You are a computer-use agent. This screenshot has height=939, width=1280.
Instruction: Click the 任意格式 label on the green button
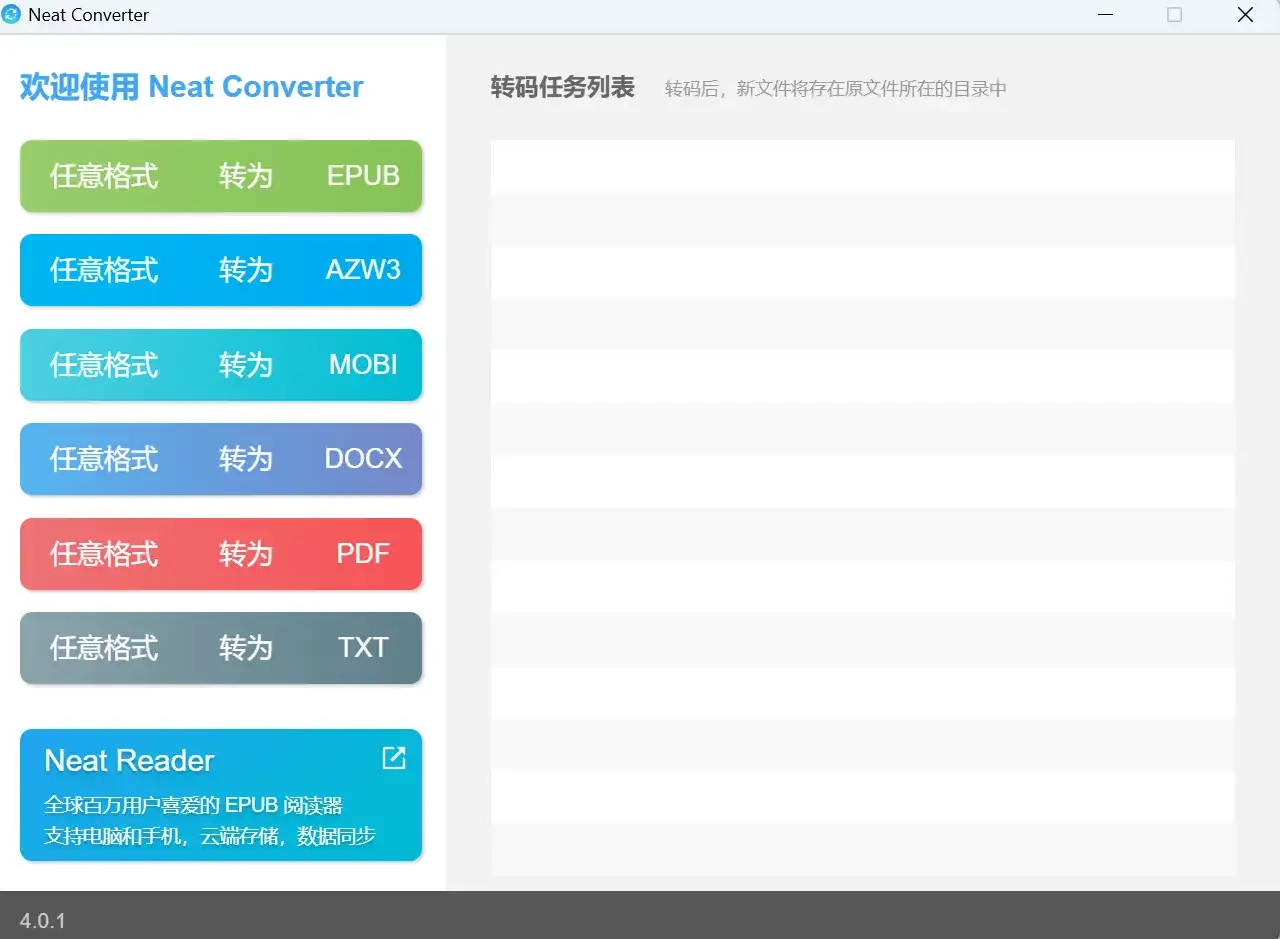point(104,176)
